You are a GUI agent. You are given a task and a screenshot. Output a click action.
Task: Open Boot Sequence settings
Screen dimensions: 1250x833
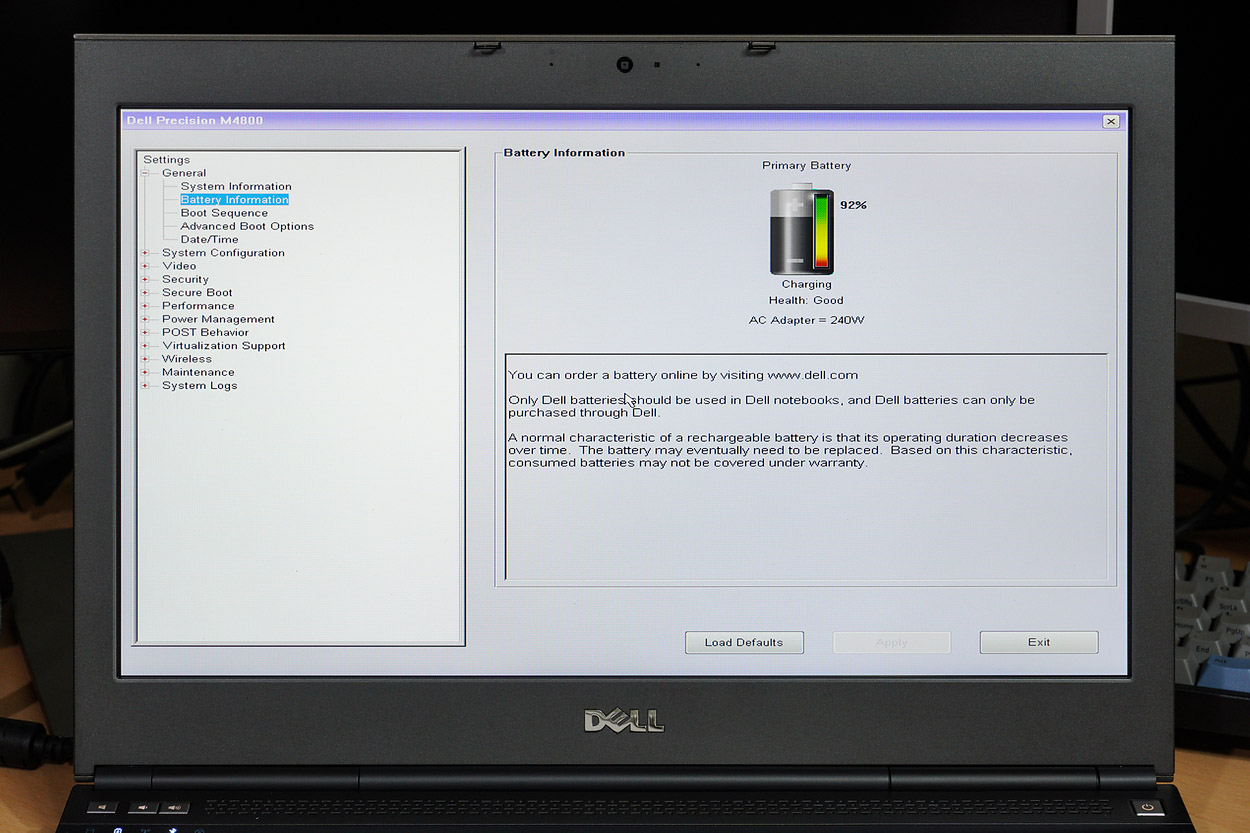pyautogui.click(x=224, y=213)
